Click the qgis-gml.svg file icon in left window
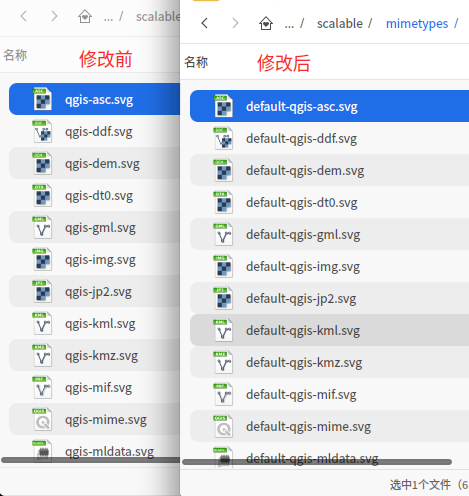The image size is (469, 496). 42,227
